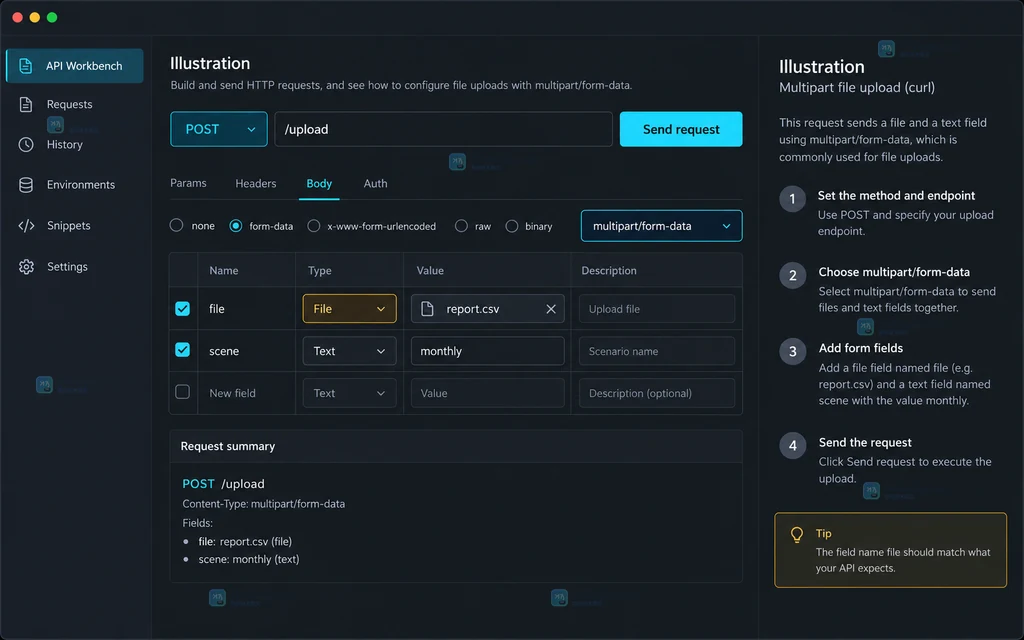Viewport: 1024px width, 640px height.
Task: Uncheck the file field row checkbox
Action: point(182,308)
